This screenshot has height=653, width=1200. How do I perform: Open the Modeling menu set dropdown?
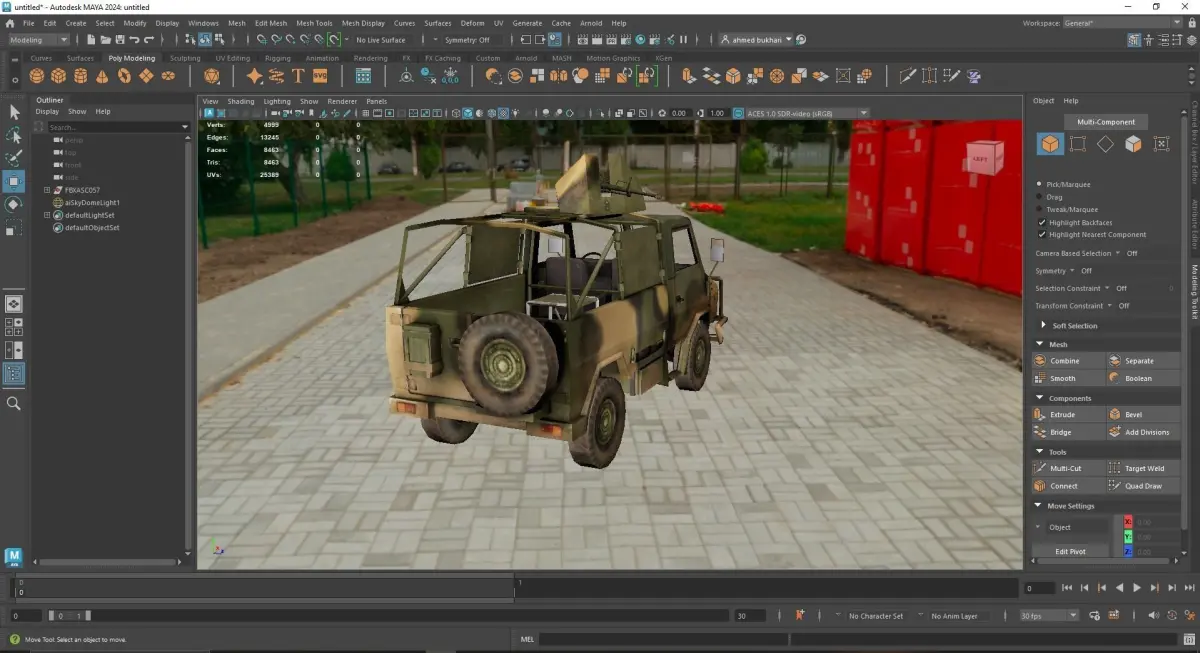[x=39, y=40]
